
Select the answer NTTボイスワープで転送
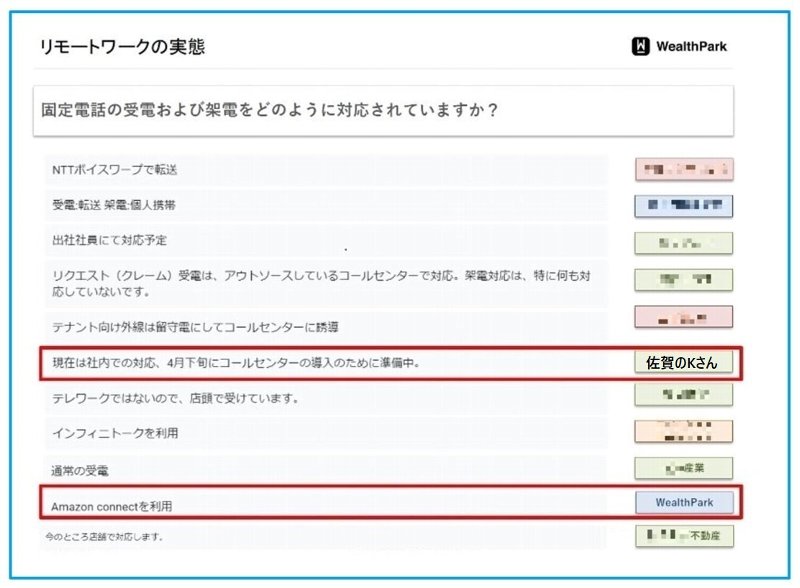point(114,170)
